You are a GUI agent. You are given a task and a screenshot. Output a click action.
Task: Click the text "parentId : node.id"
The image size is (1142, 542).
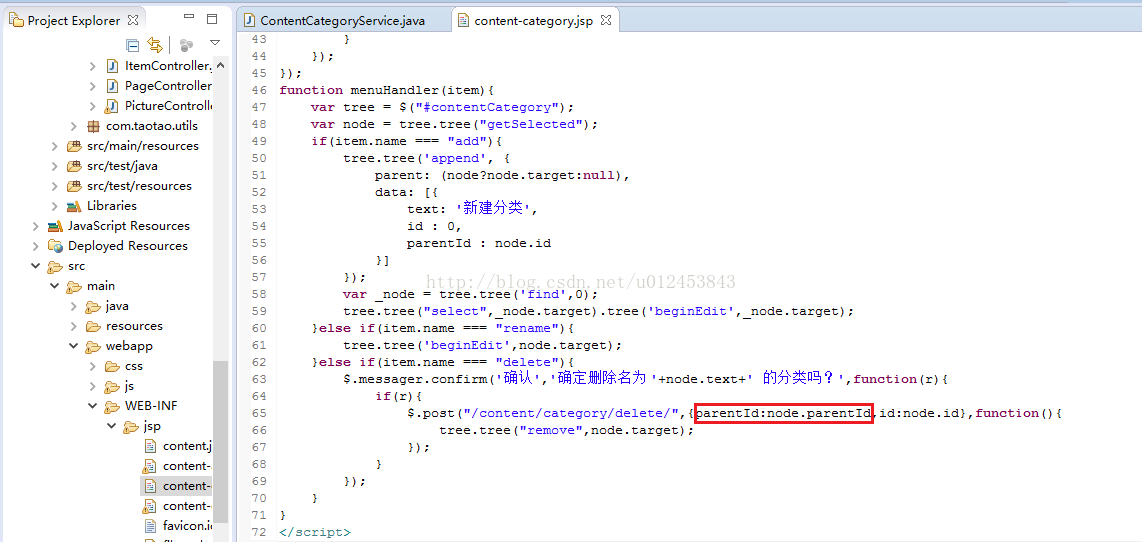pos(479,243)
